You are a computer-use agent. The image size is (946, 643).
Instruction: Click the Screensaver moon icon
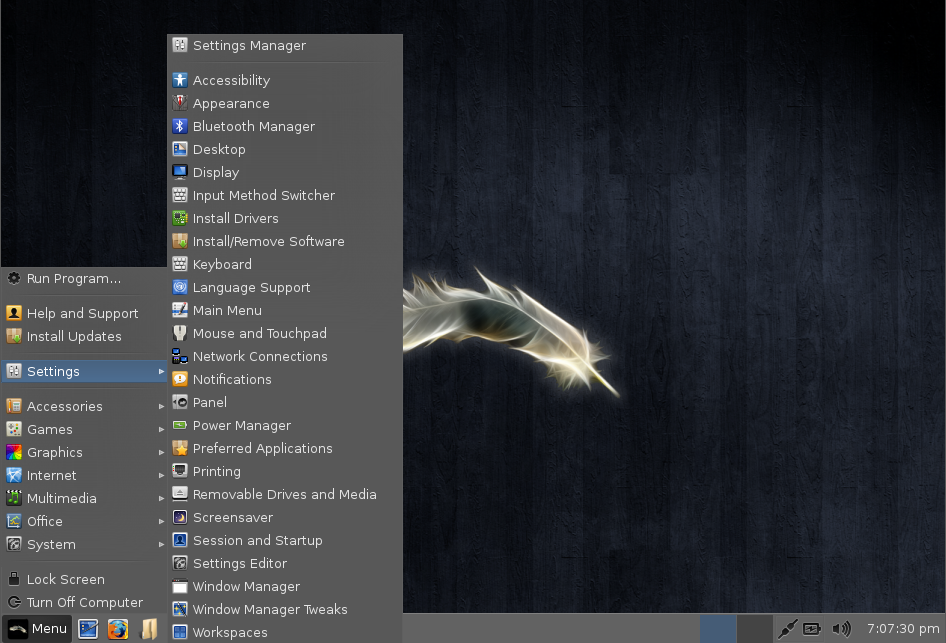tap(180, 518)
